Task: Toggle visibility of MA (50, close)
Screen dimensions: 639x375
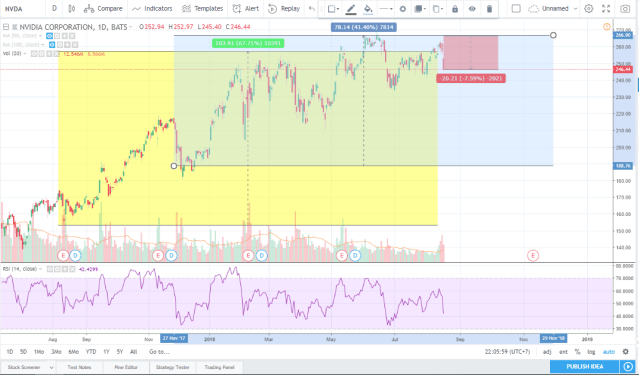Action: point(50,36)
